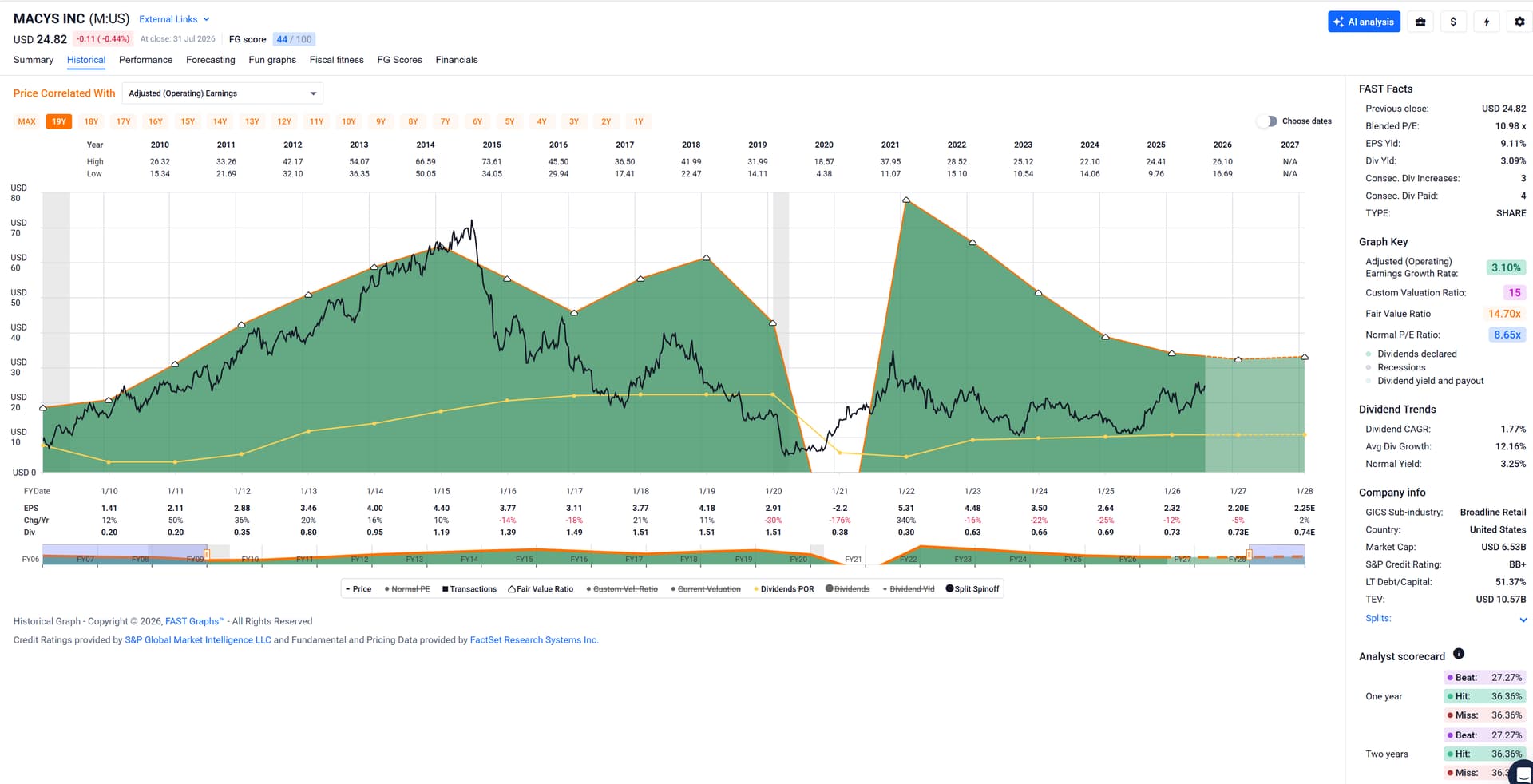Click the 1/20 FYDate label
This screenshot has height=784, width=1533.
click(x=774, y=491)
